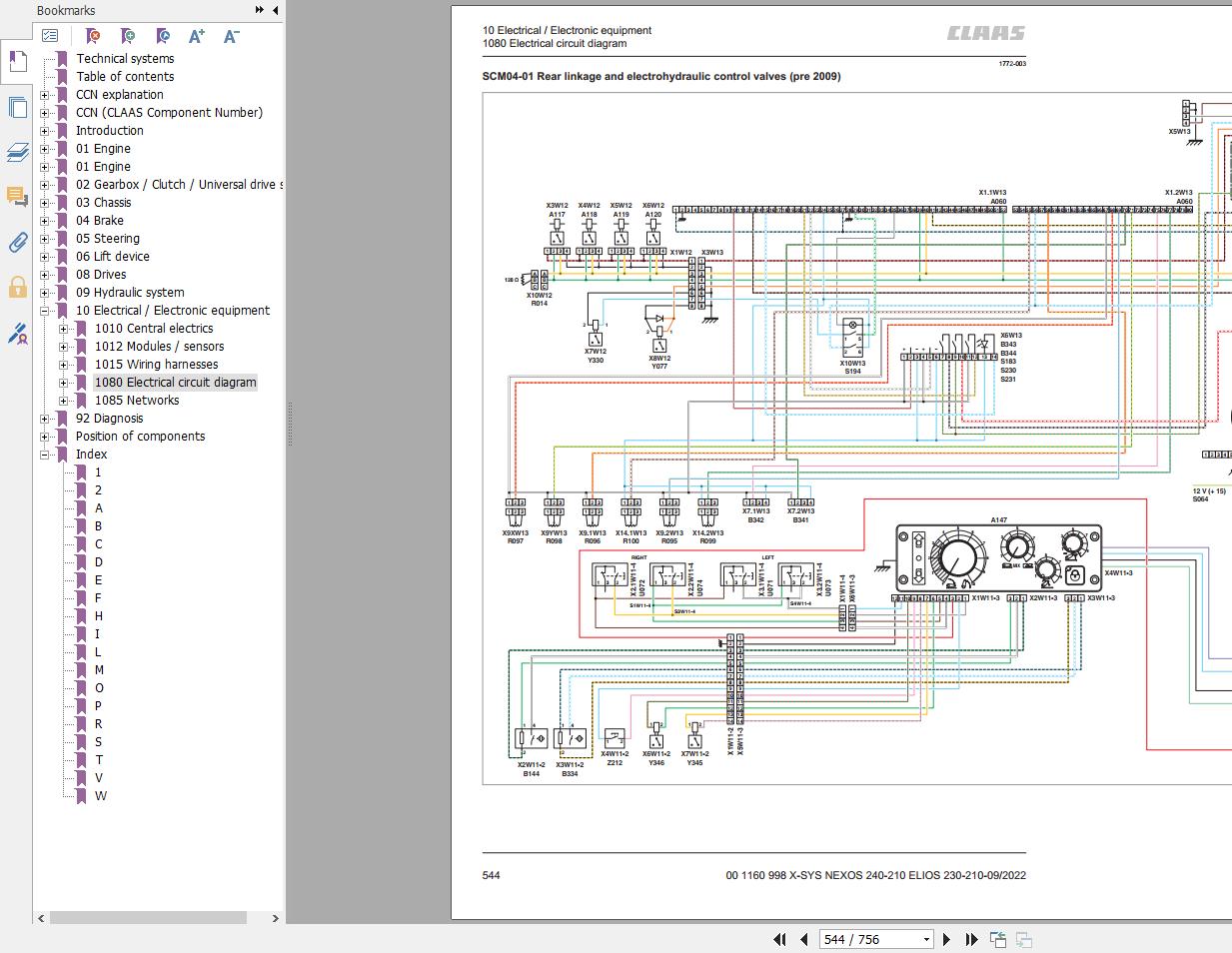Go to the last page
This screenshot has width=1232, height=953.
pos(971,939)
